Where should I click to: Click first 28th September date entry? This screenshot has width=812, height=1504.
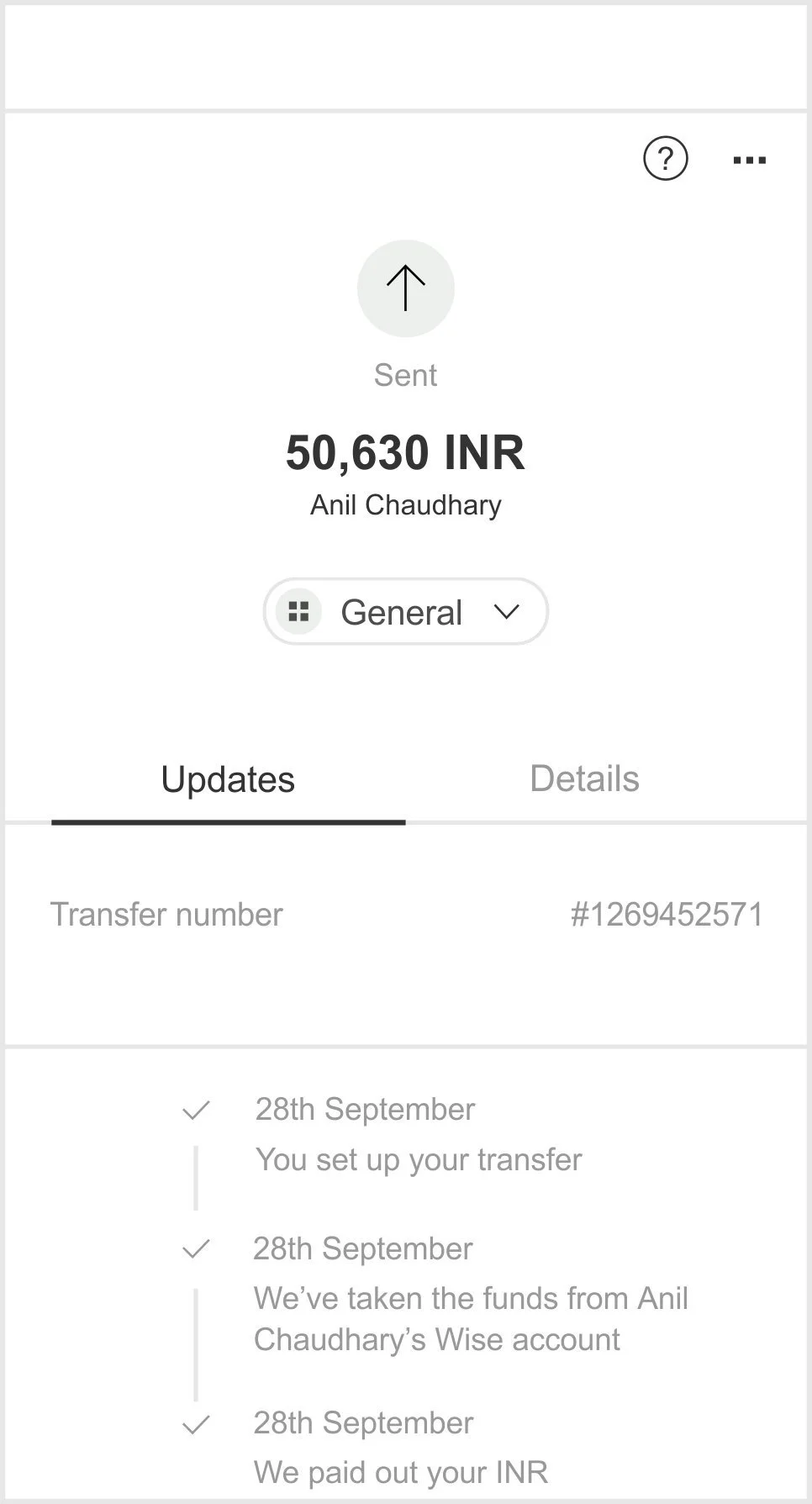(365, 1110)
